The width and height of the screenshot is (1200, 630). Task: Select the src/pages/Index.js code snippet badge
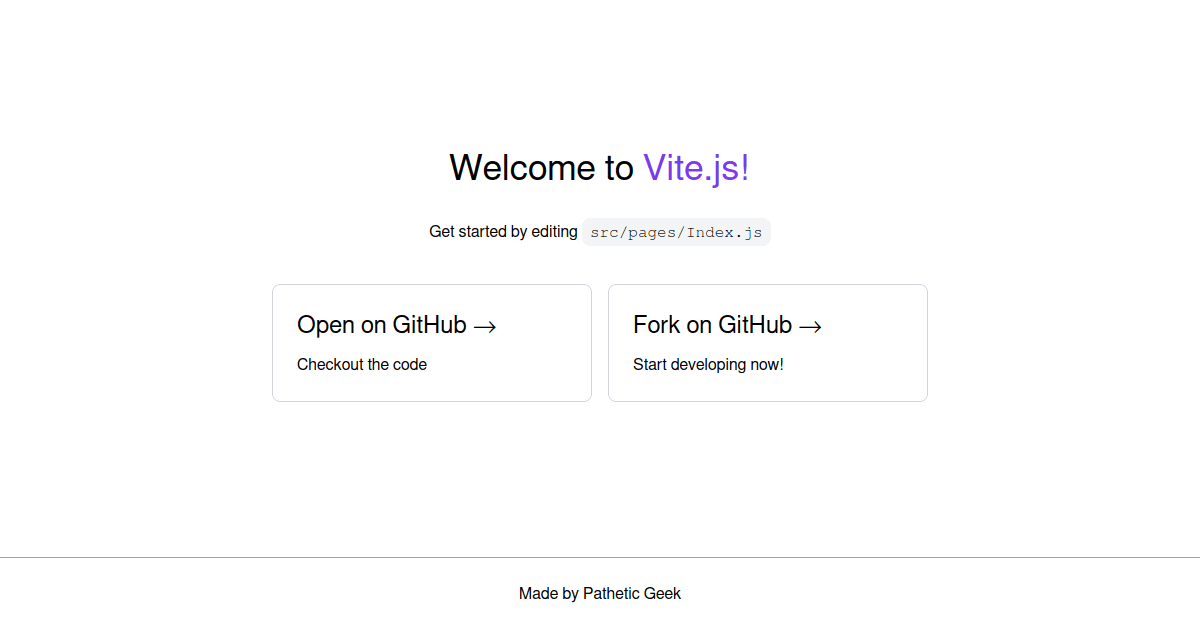[x=676, y=231]
